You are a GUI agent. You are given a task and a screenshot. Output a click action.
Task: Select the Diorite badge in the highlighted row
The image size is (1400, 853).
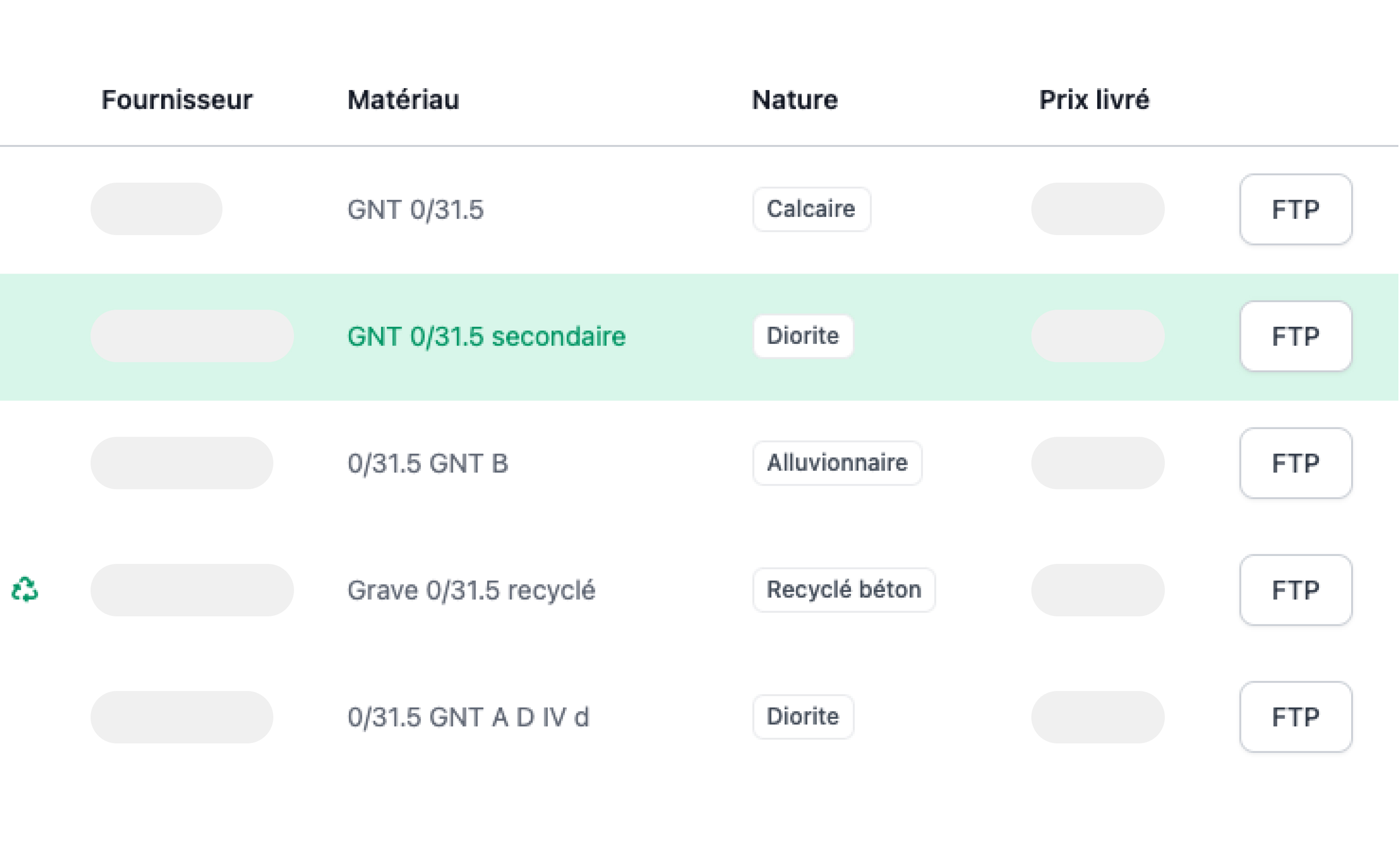point(803,336)
